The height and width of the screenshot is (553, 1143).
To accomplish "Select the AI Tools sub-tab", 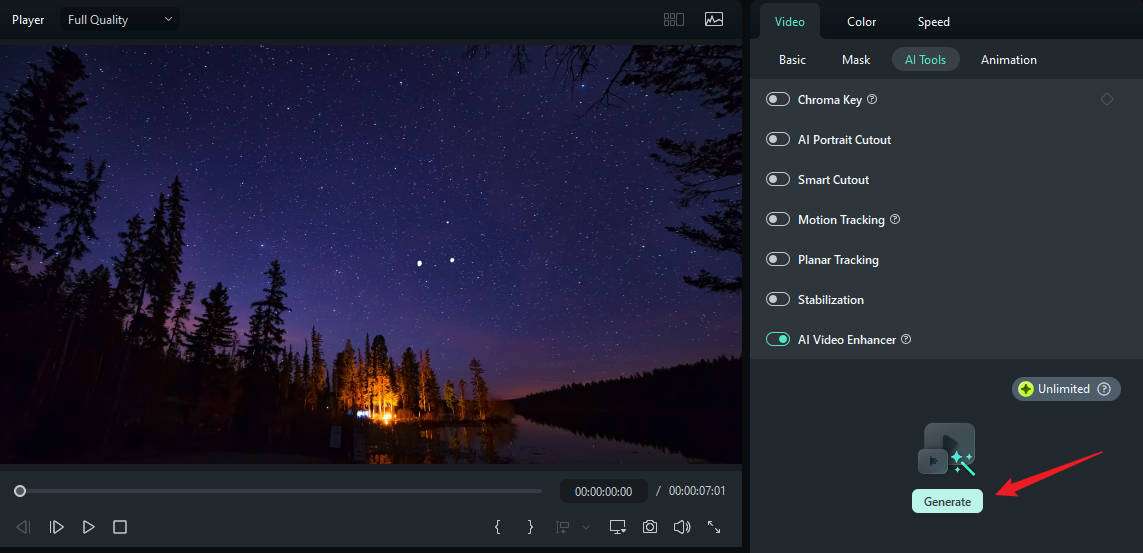I will [x=925, y=60].
